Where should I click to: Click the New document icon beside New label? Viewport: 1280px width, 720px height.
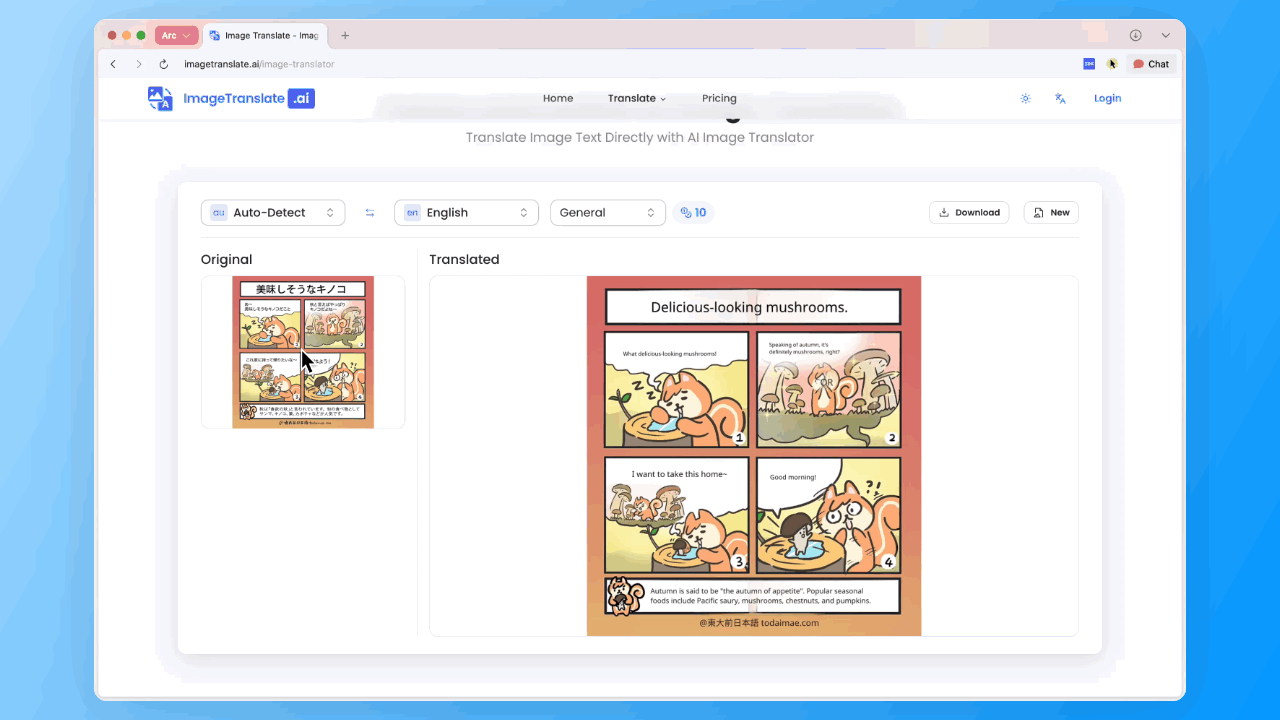click(1037, 212)
